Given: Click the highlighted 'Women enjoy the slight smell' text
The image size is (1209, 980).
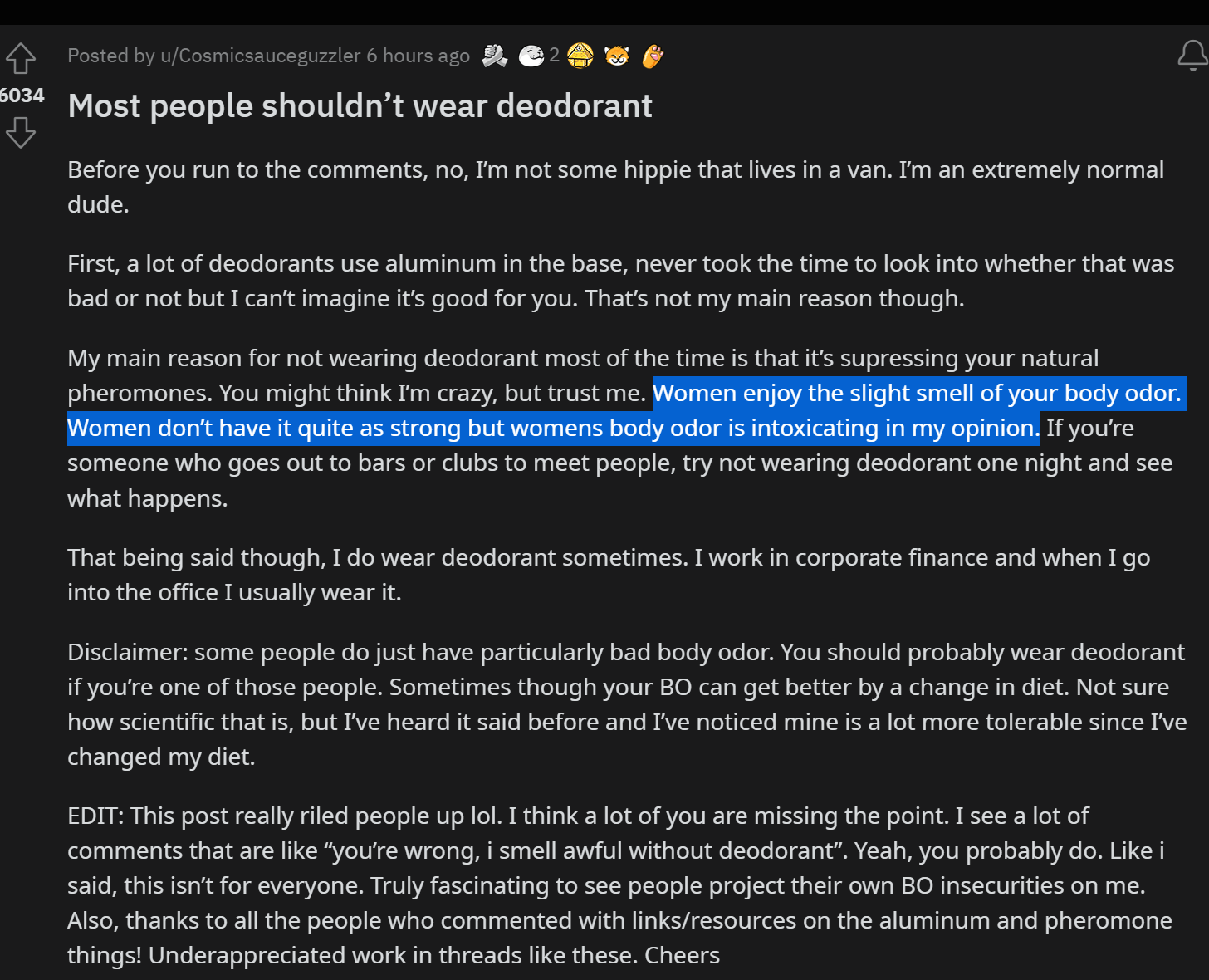Looking at the screenshot, I should tap(917, 393).
